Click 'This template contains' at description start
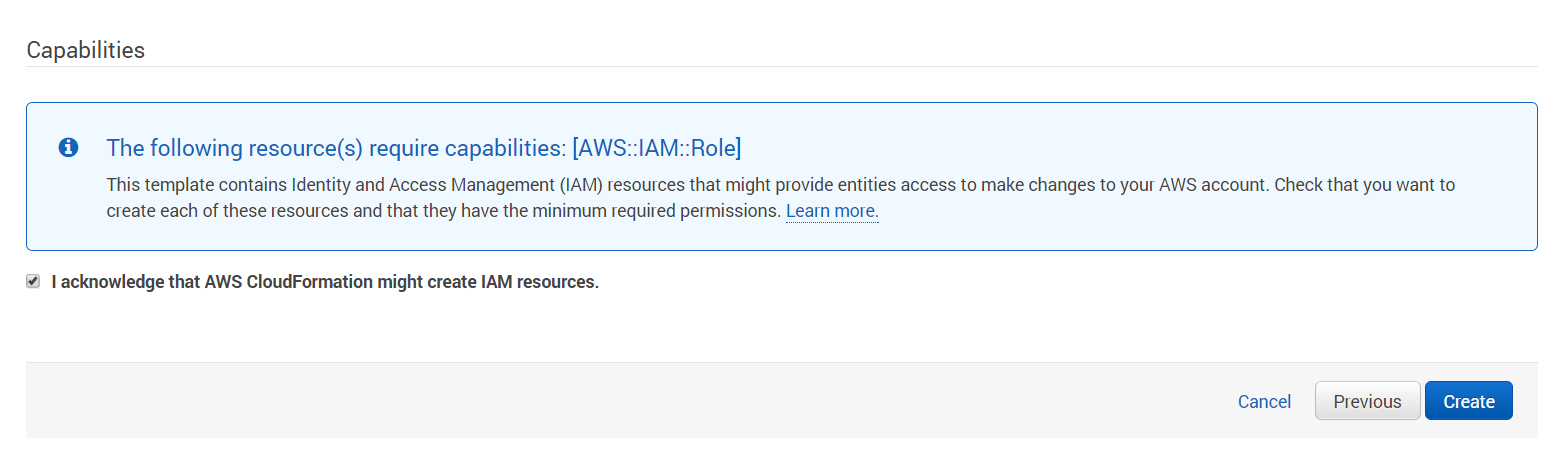The image size is (1567, 461). [x=178, y=185]
